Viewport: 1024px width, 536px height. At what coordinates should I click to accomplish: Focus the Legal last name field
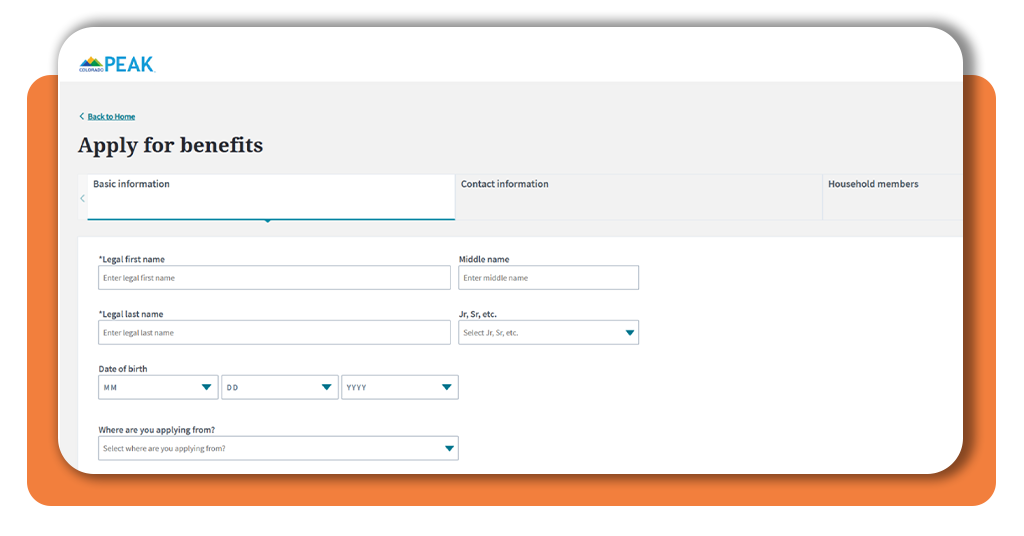pyautogui.click(x=274, y=332)
